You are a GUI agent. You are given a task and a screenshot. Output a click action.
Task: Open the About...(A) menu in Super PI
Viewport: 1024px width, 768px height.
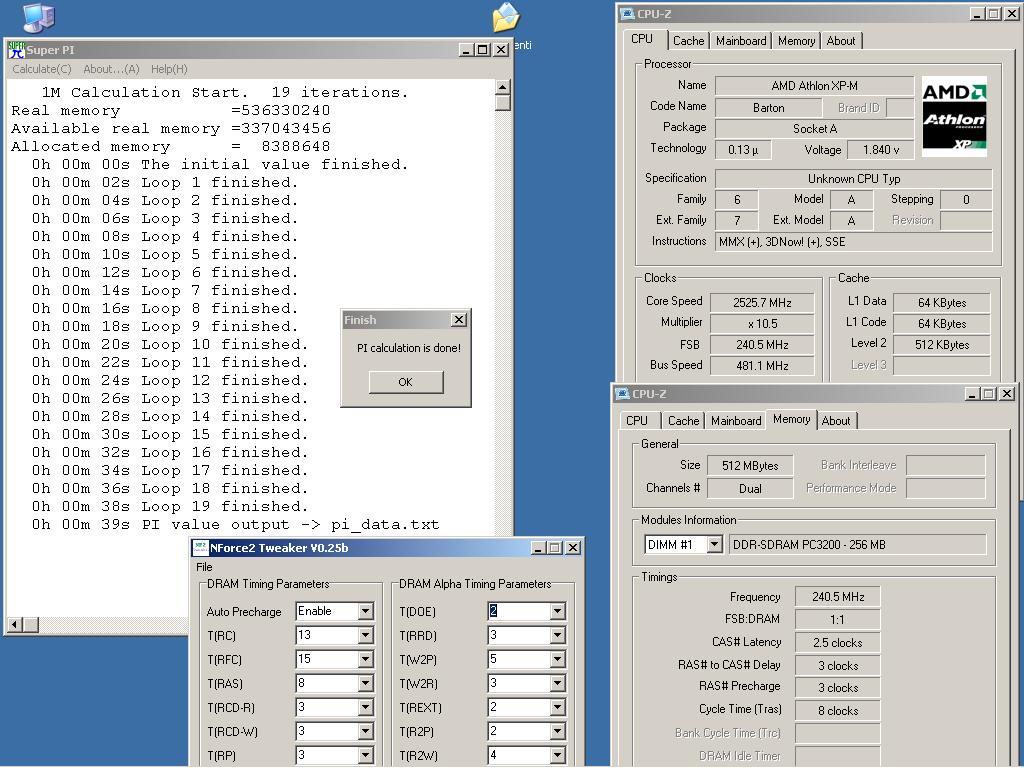point(111,69)
